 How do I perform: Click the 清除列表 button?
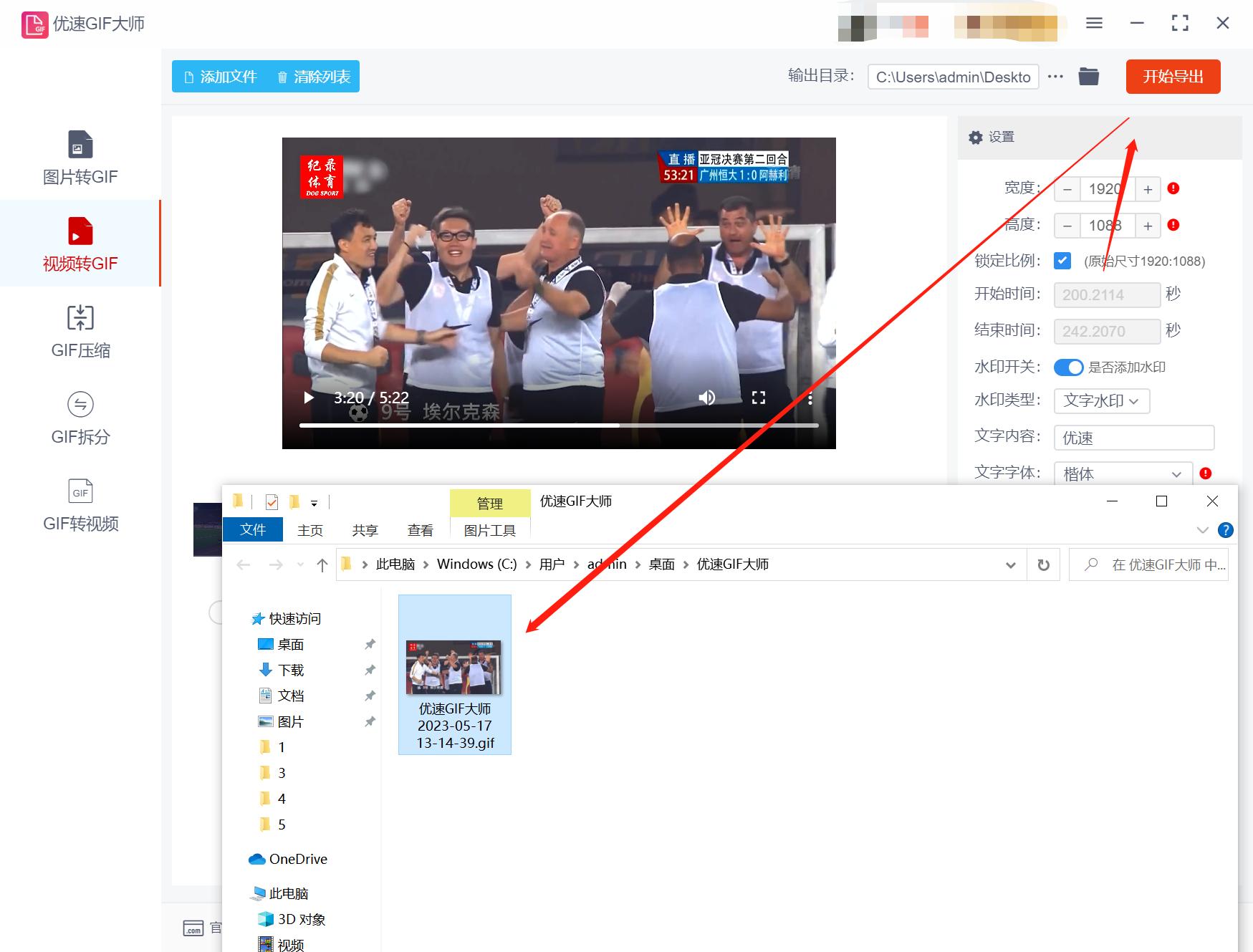[312, 77]
